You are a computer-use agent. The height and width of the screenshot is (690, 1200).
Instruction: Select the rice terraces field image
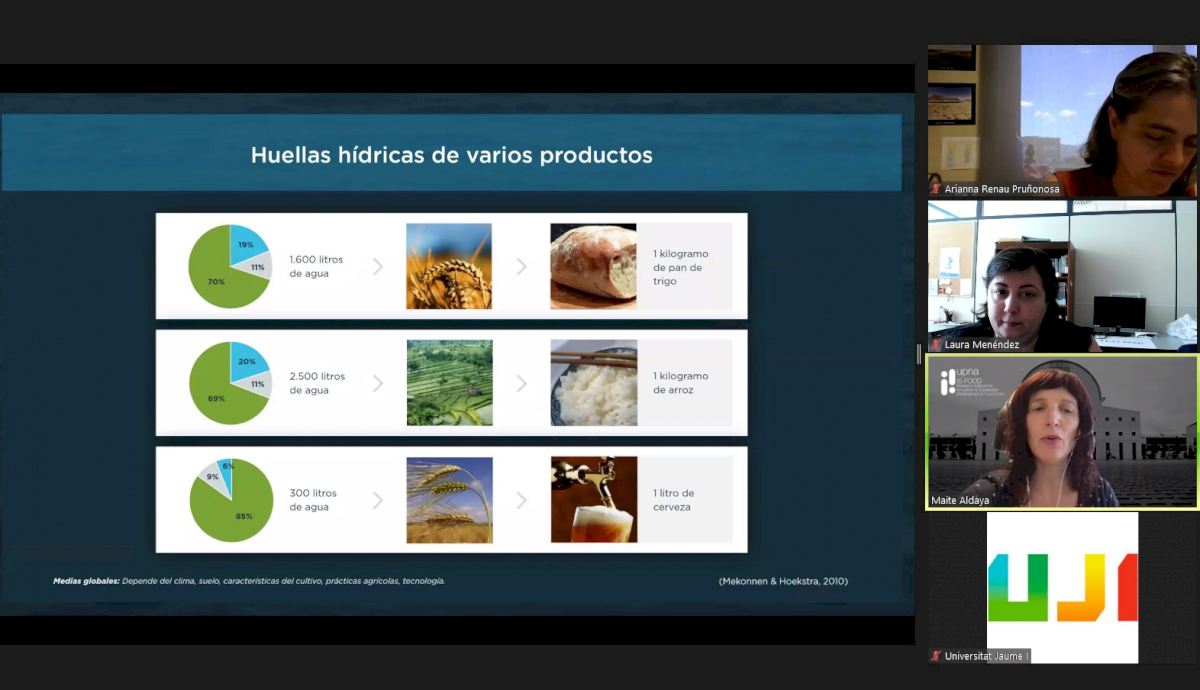pyautogui.click(x=449, y=383)
